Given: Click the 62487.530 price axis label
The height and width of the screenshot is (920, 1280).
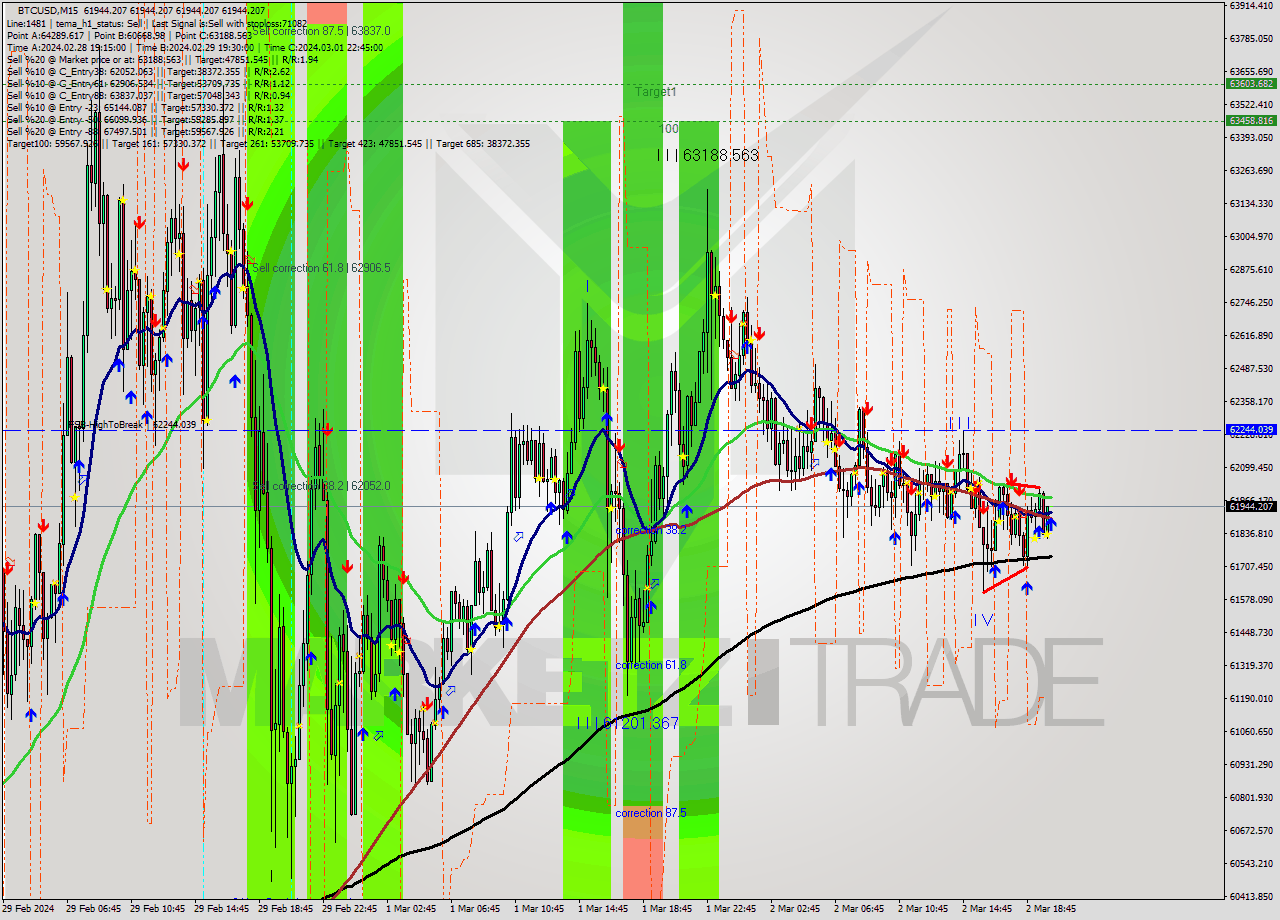Looking at the screenshot, I should [x=1250, y=369].
